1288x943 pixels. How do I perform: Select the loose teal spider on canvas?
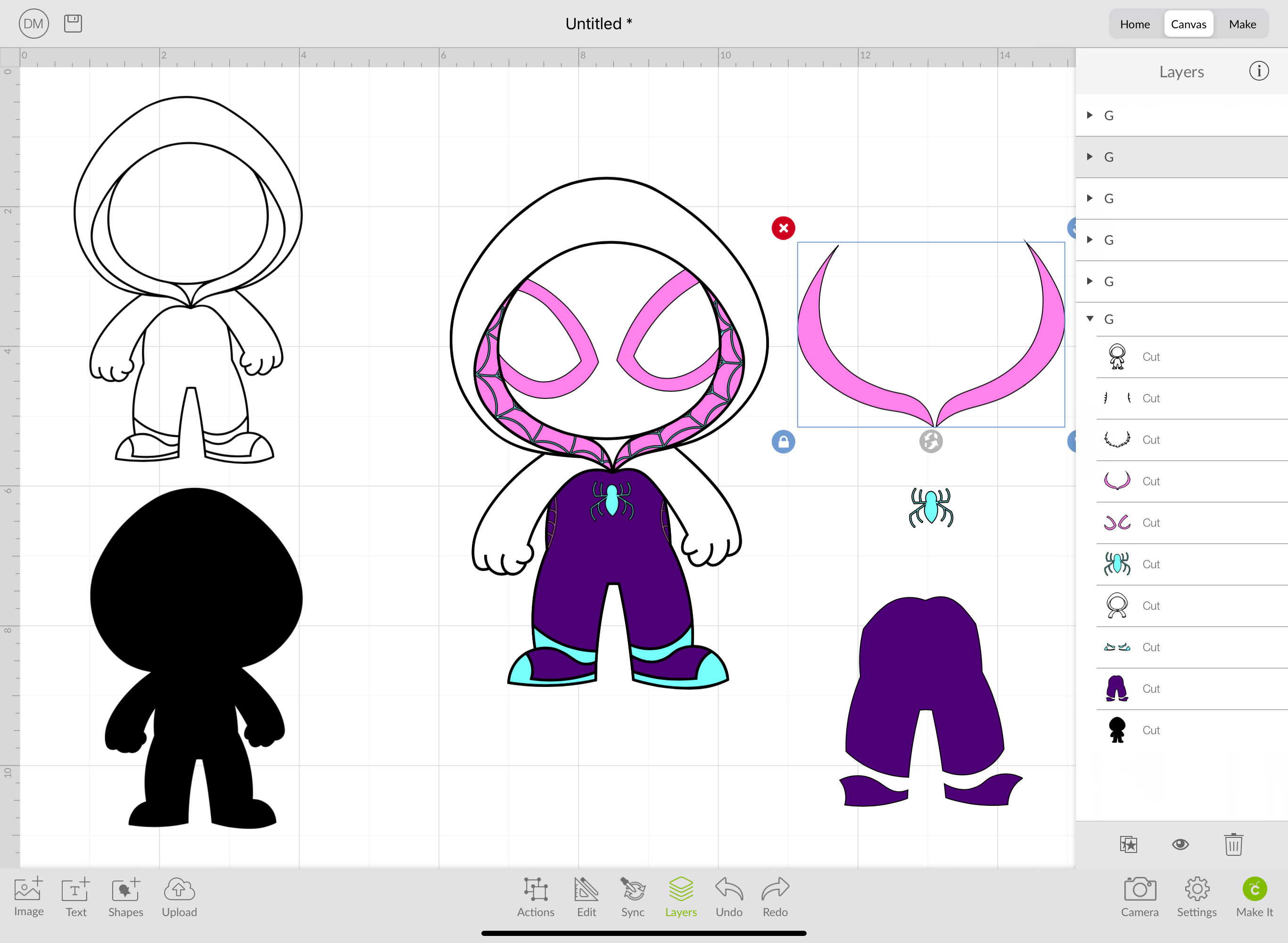[x=931, y=507]
